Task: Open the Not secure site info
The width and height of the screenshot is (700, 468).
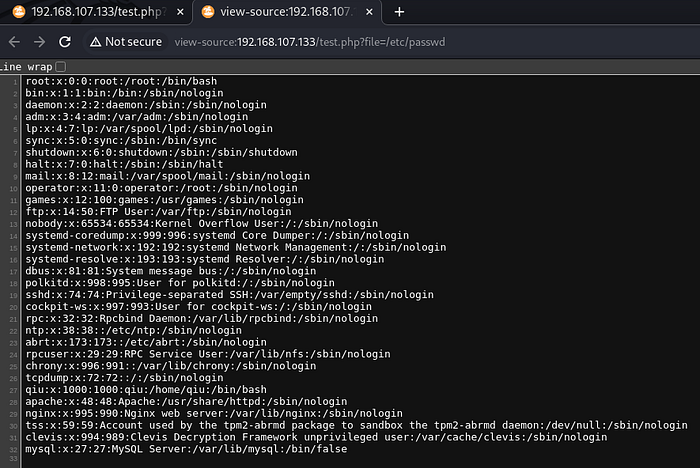Action: (x=124, y=41)
